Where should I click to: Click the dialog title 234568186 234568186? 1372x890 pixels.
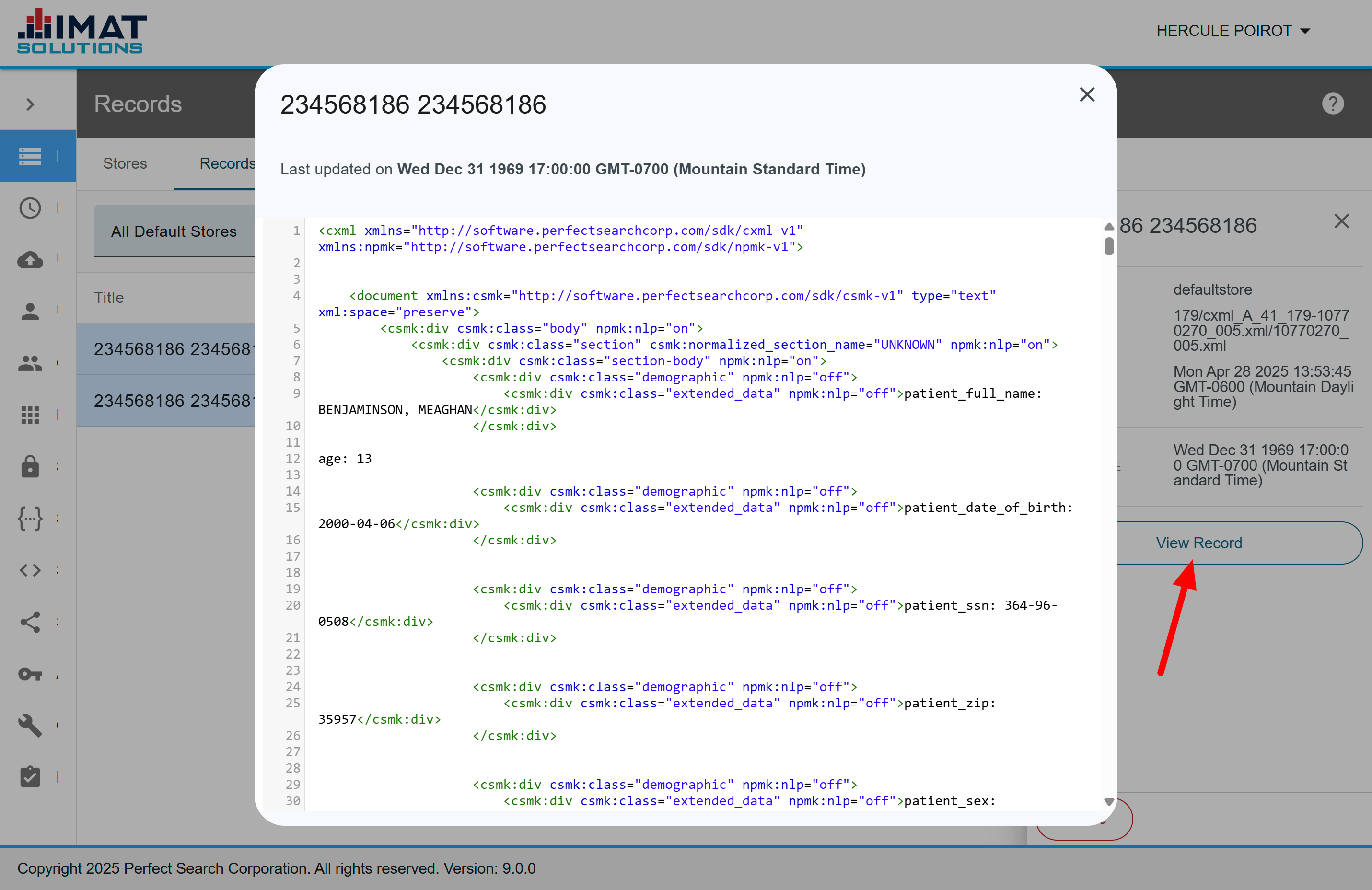pos(413,105)
